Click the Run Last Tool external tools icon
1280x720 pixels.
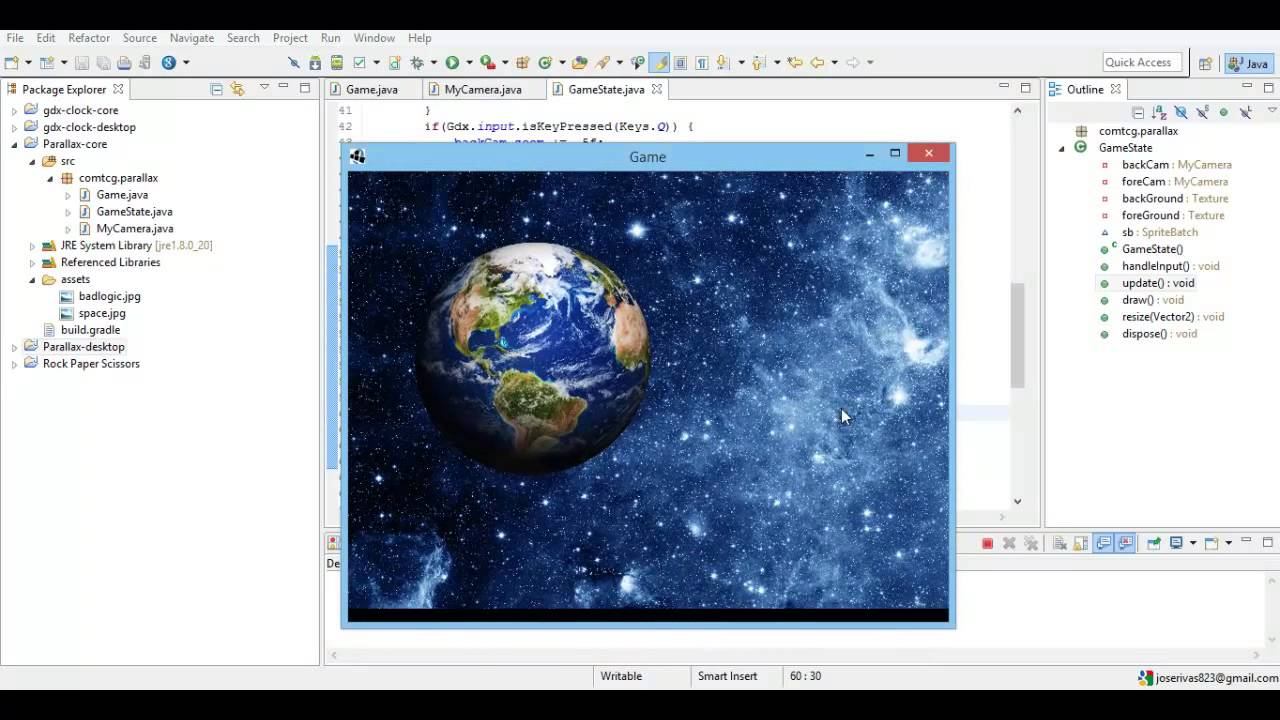click(487, 62)
